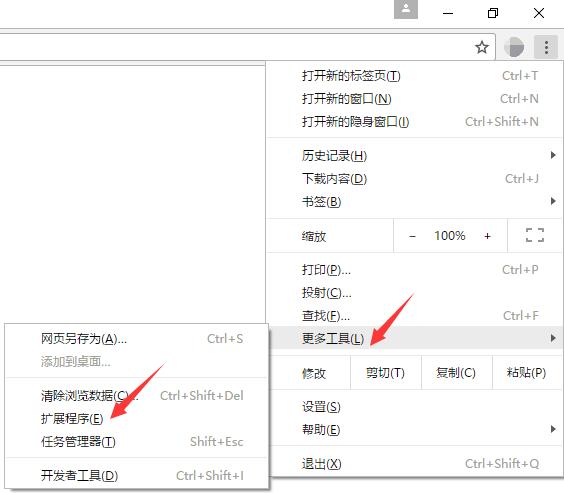Open 任务管理器(T) task manager
This screenshot has width=564, height=493.
click(137, 442)
